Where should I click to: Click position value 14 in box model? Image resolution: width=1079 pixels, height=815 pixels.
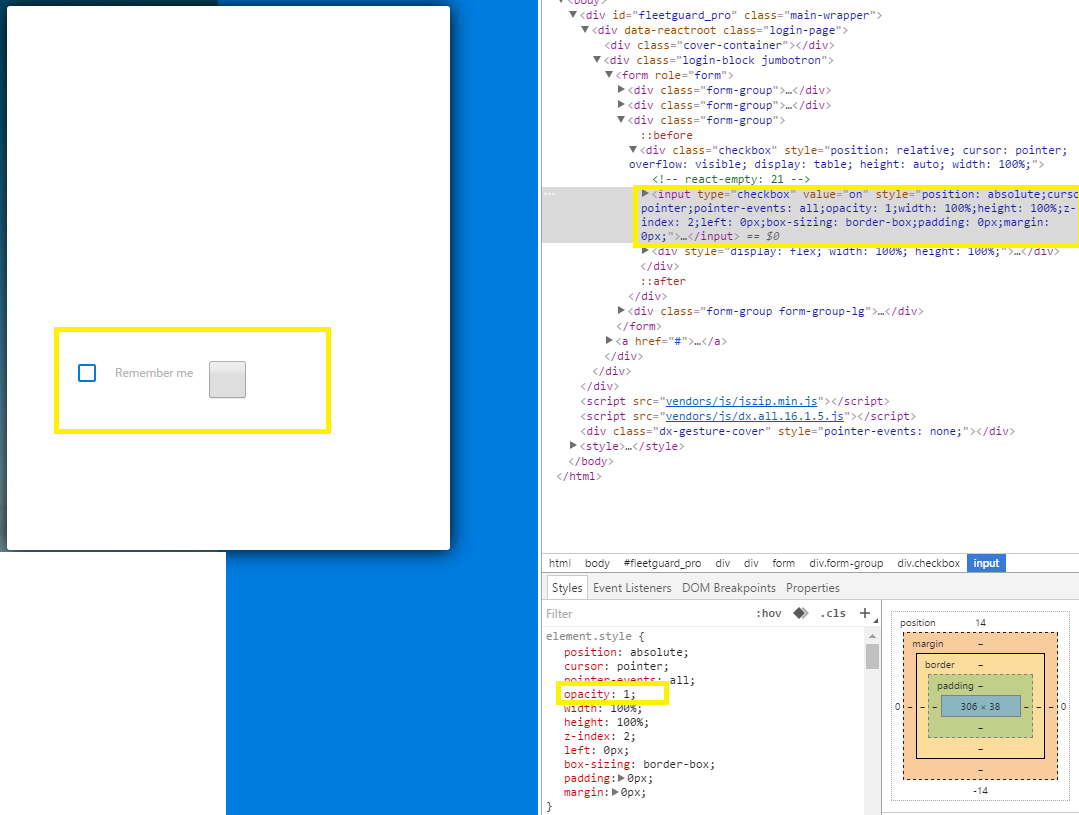coord(981,622)
